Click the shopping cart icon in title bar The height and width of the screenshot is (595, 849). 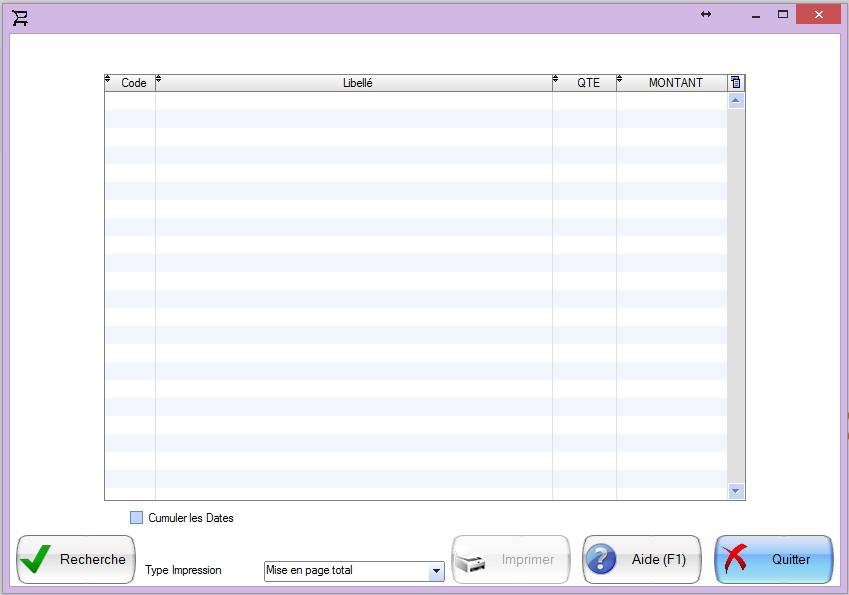coord(20,17)
